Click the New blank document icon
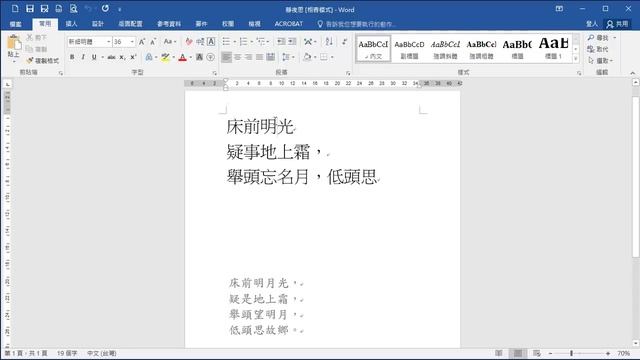Viewport: 640px width, 360px height. click(x=15, y=9)
